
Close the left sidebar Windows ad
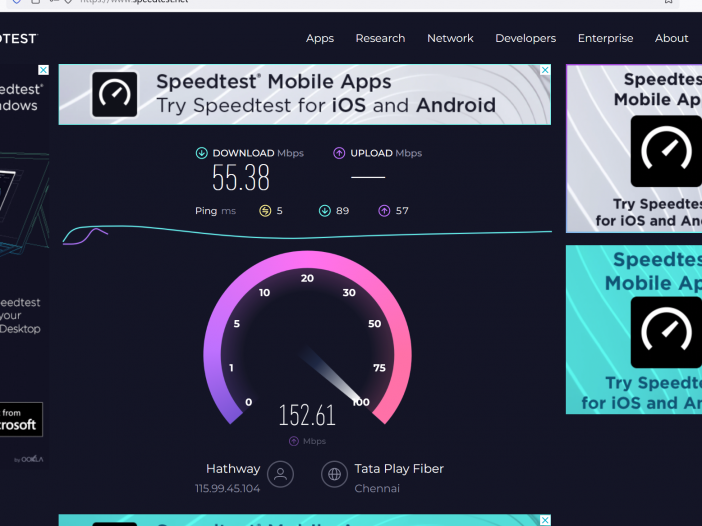[x=43, y=70]
